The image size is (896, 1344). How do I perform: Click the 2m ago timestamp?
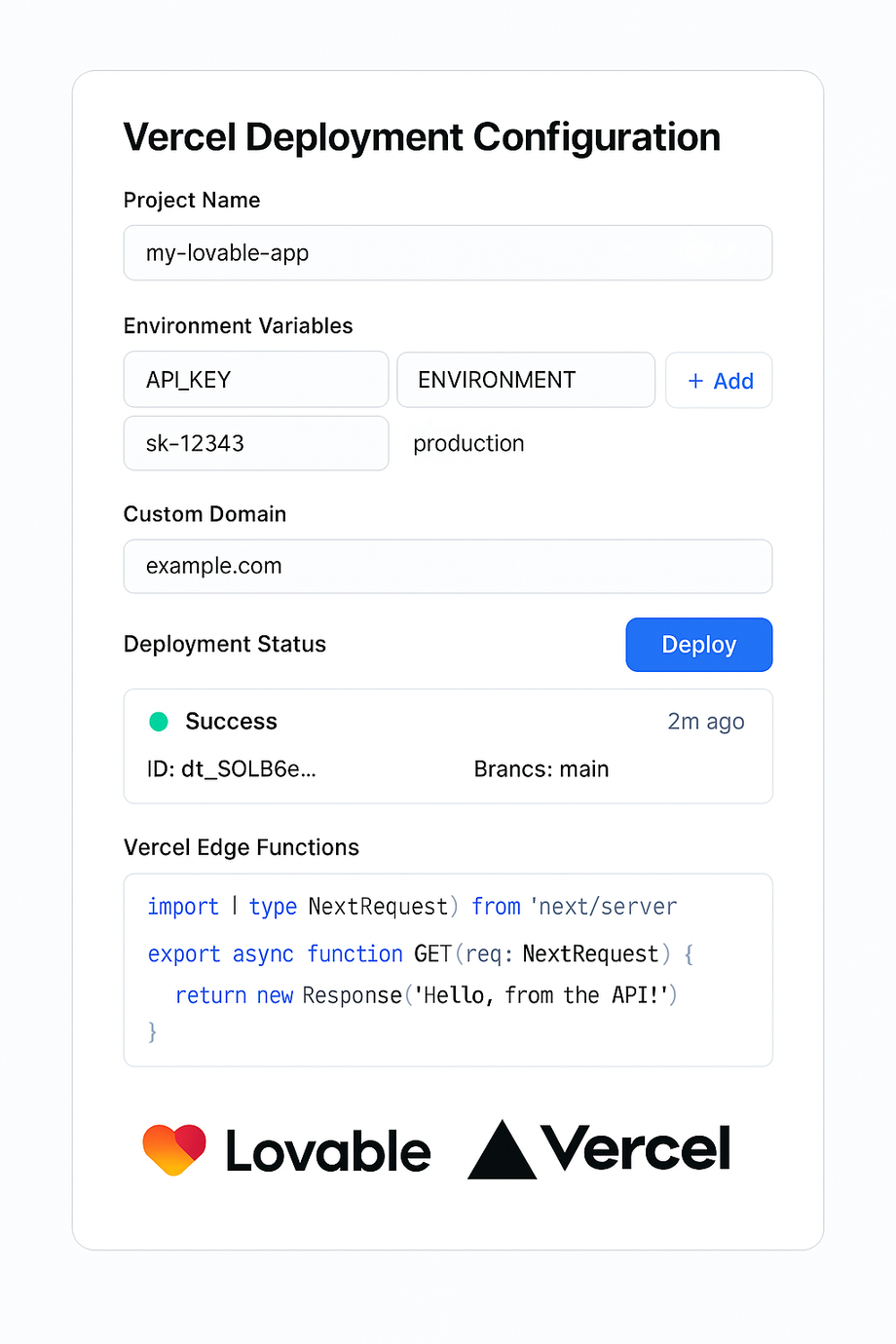705,722
